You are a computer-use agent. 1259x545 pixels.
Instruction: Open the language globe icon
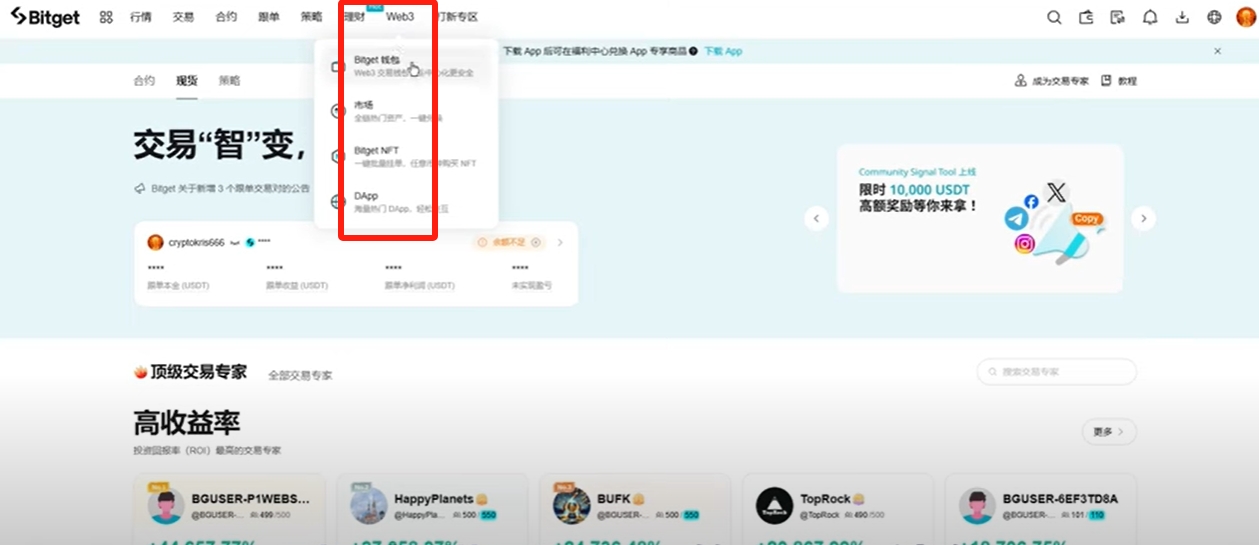(1214, 17)
